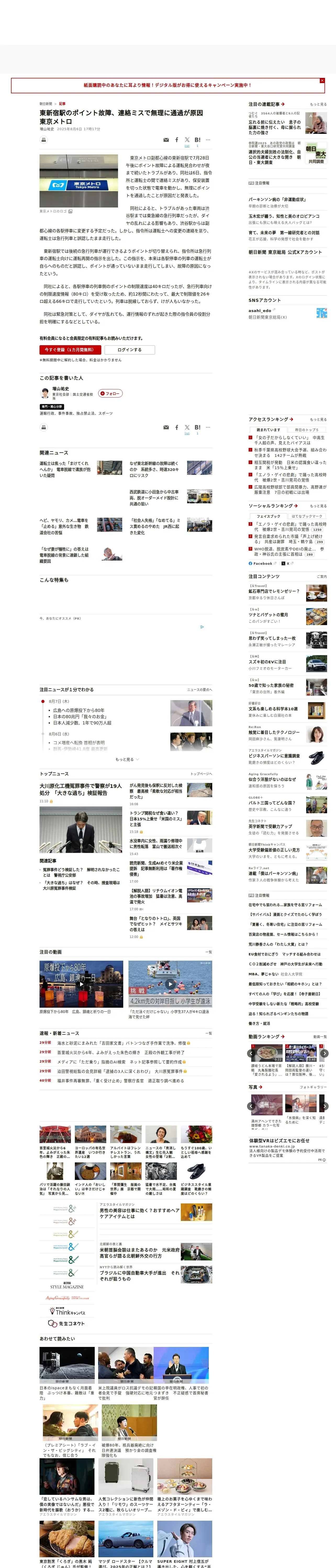The image size is (336, 1568).
Task: Click the ログインする button
Action: click(x=129, y=350)
